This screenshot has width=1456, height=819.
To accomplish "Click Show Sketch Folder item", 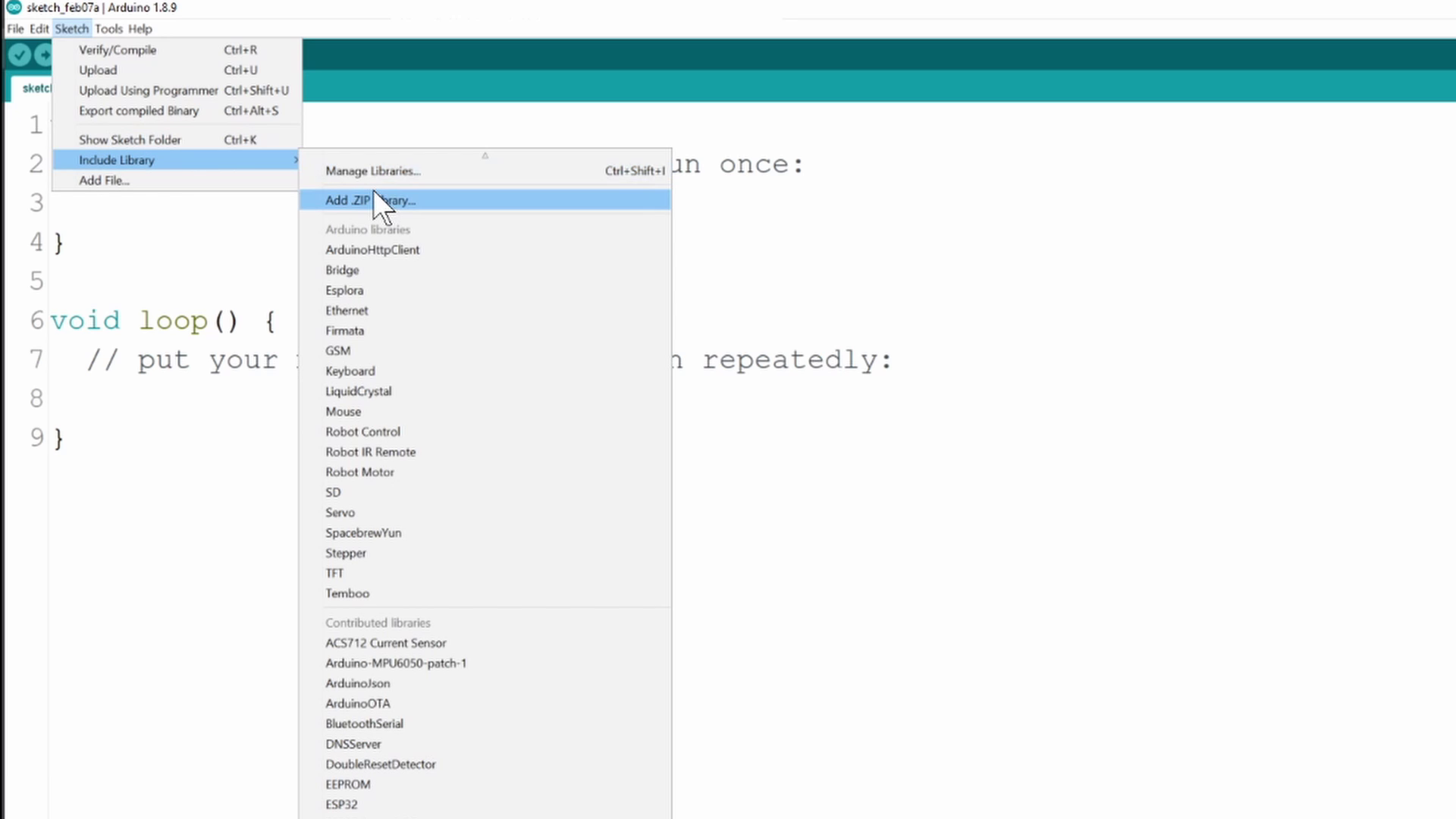I will click(130, 140).
